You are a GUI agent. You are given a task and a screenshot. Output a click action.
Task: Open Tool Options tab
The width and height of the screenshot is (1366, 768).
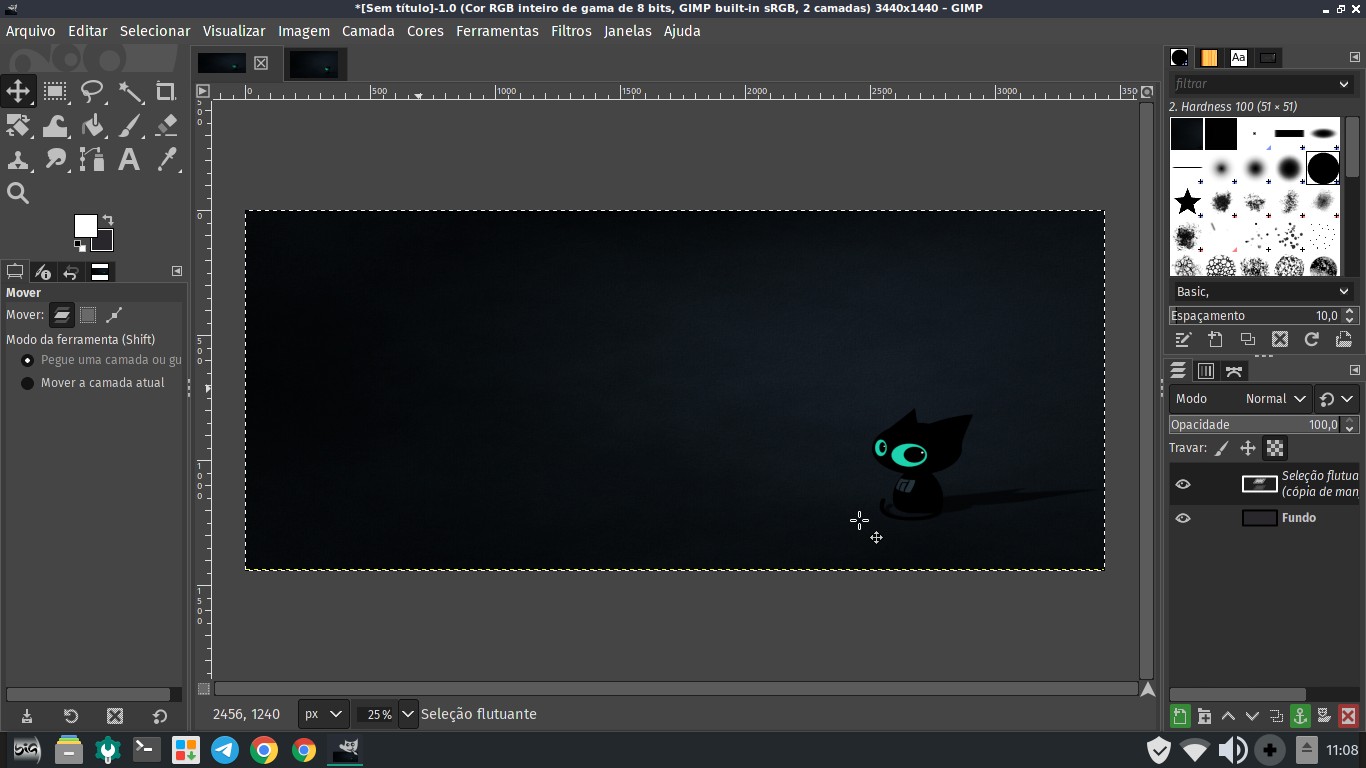pos(15,272)
